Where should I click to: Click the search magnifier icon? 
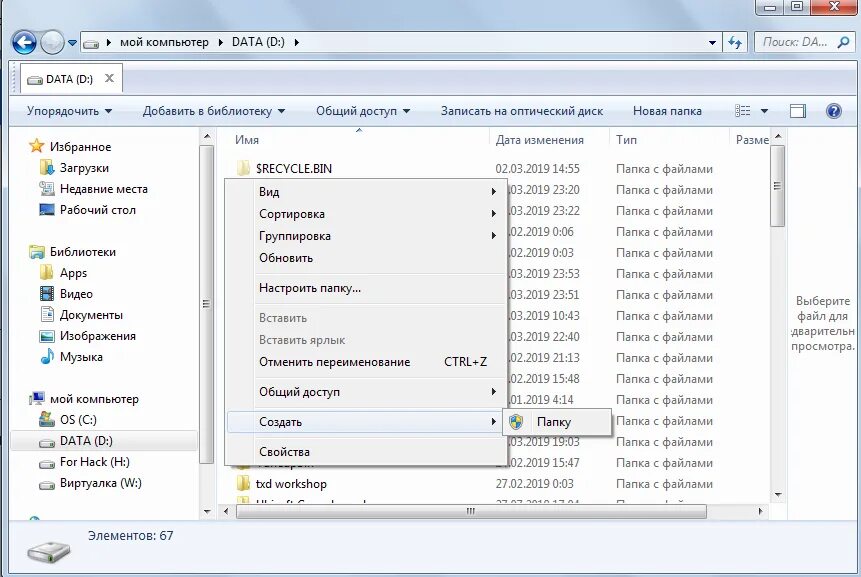[843, 42]
